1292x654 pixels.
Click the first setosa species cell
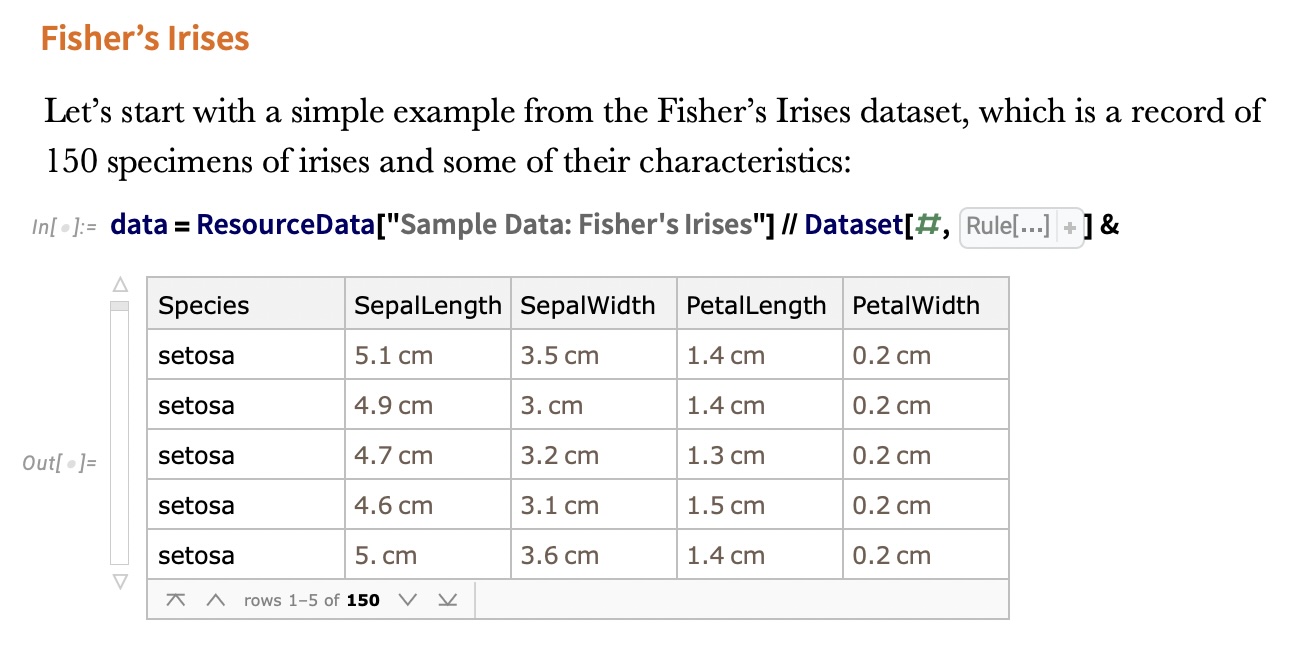tap(197, 356)
